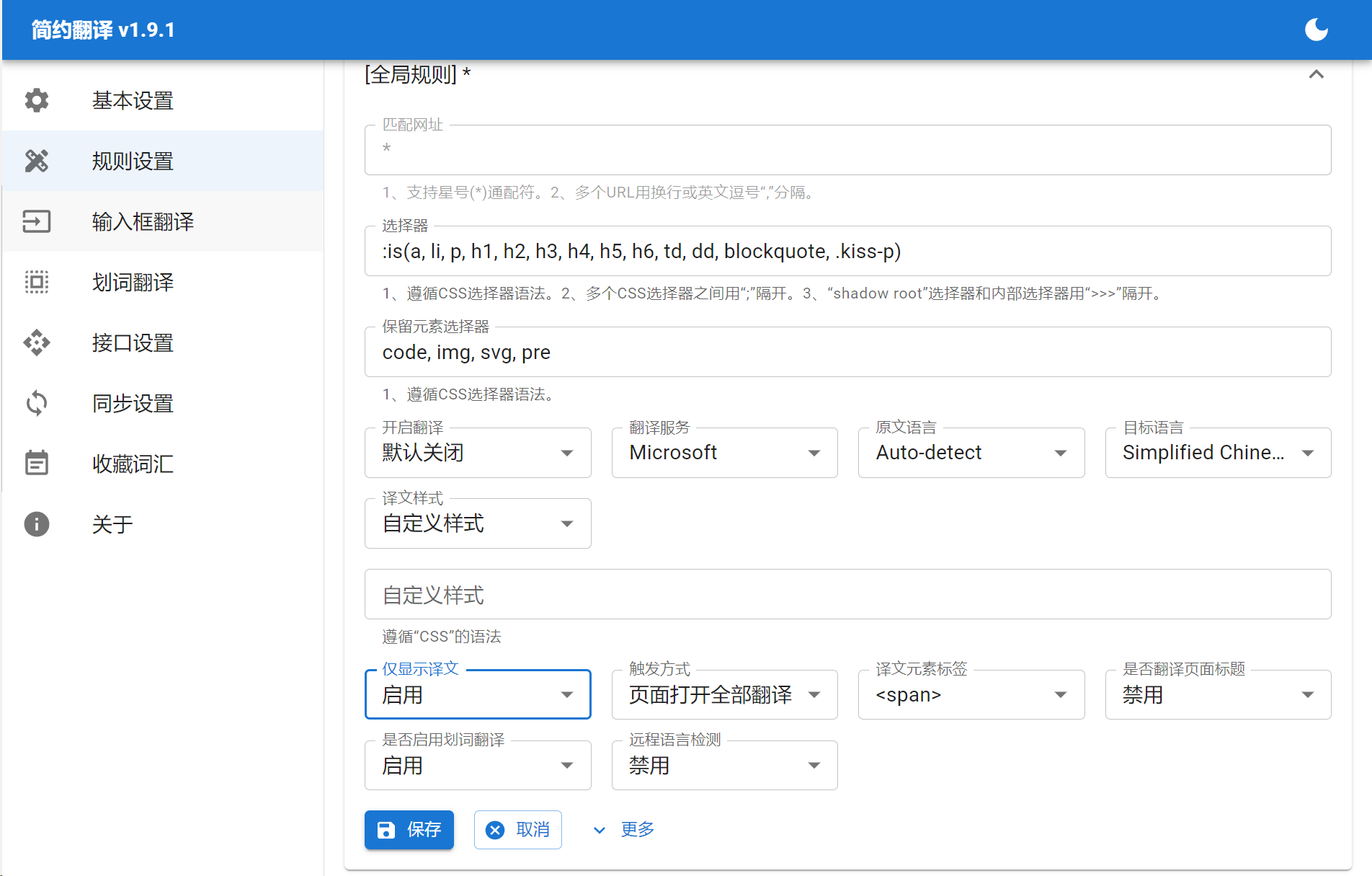The width and height of the screenshot is (1372, 876).
Task: Click the 保存 save button
Action: [x=409, y=830]
